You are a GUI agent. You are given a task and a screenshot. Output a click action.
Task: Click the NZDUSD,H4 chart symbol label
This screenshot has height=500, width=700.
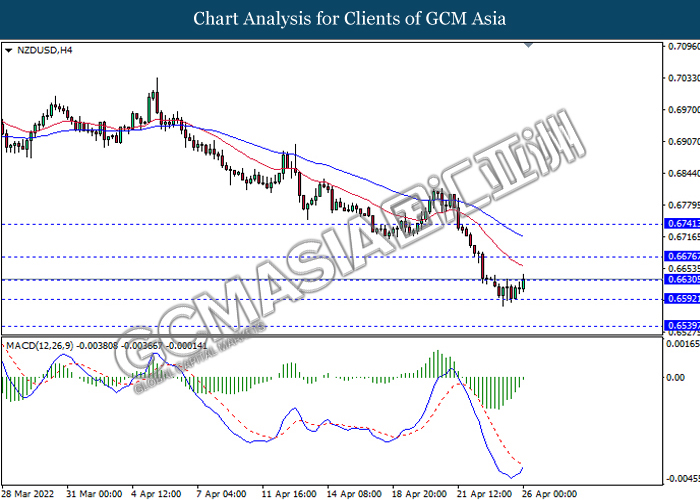(45, 50)
